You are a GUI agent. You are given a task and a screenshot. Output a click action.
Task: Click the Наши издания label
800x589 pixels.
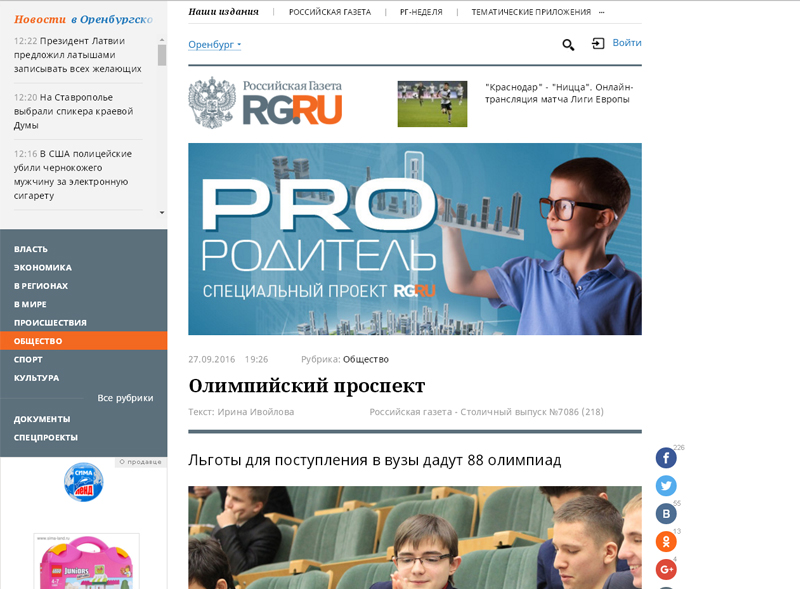(x=223, y=12)
